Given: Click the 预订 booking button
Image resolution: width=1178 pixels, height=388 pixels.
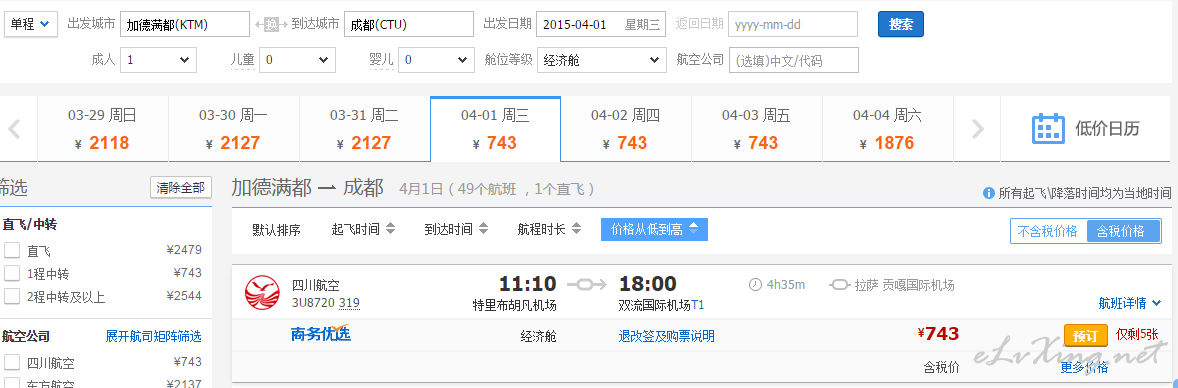Looking at the screenshot, I should 1086,335.
